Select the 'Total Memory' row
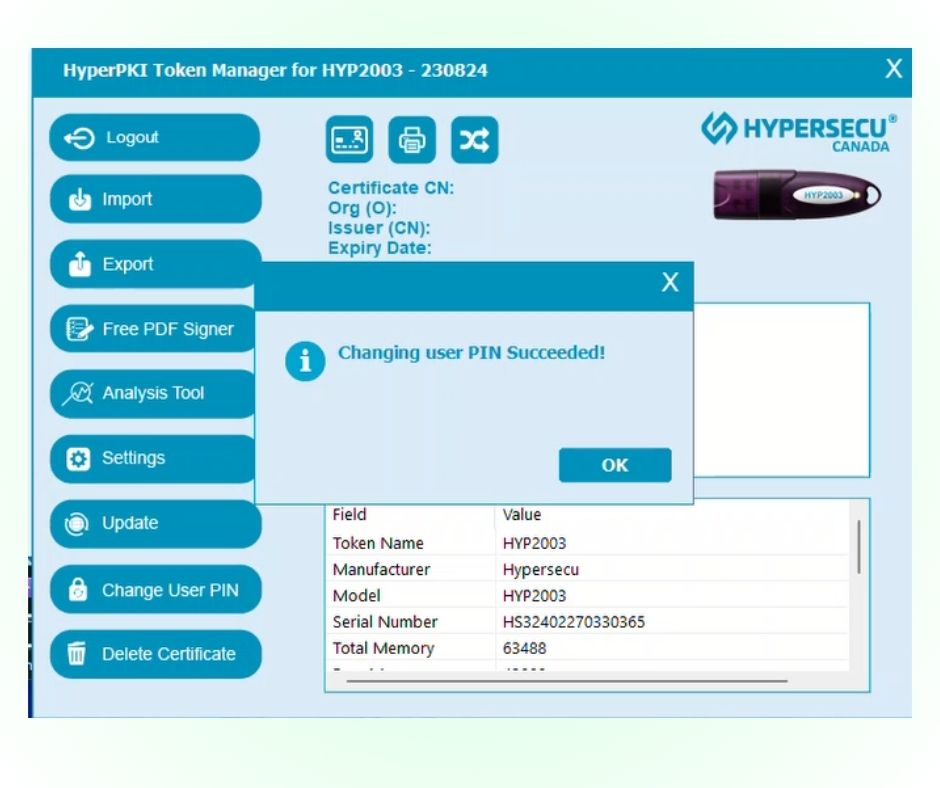The width and height of the screenshot is (940, 788). click(588, 648)
